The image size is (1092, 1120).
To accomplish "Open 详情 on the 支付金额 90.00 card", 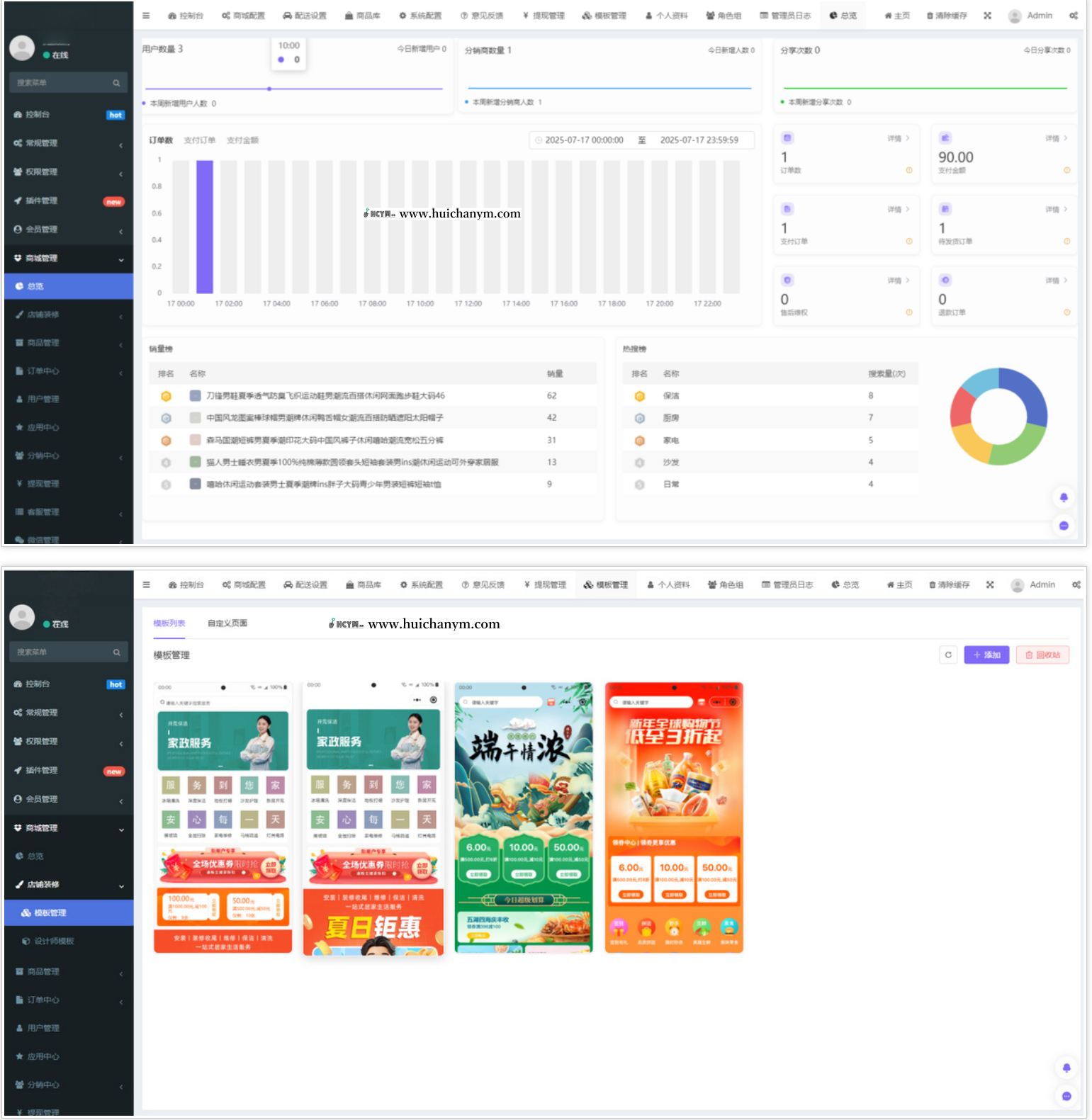I will (1056, 139).
